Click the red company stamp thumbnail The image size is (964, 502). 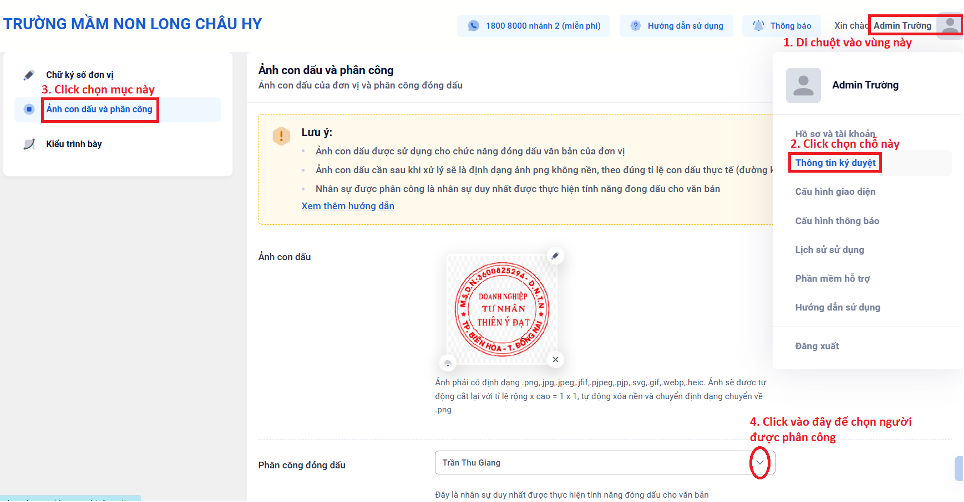coord(502,309)
